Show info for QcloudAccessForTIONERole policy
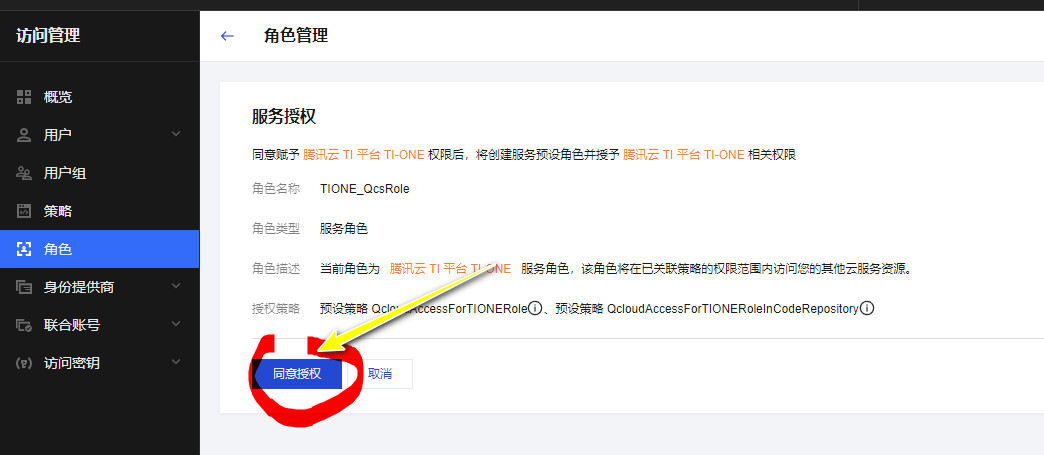The width and height of the screenshot is (1044, 455). 534,309
